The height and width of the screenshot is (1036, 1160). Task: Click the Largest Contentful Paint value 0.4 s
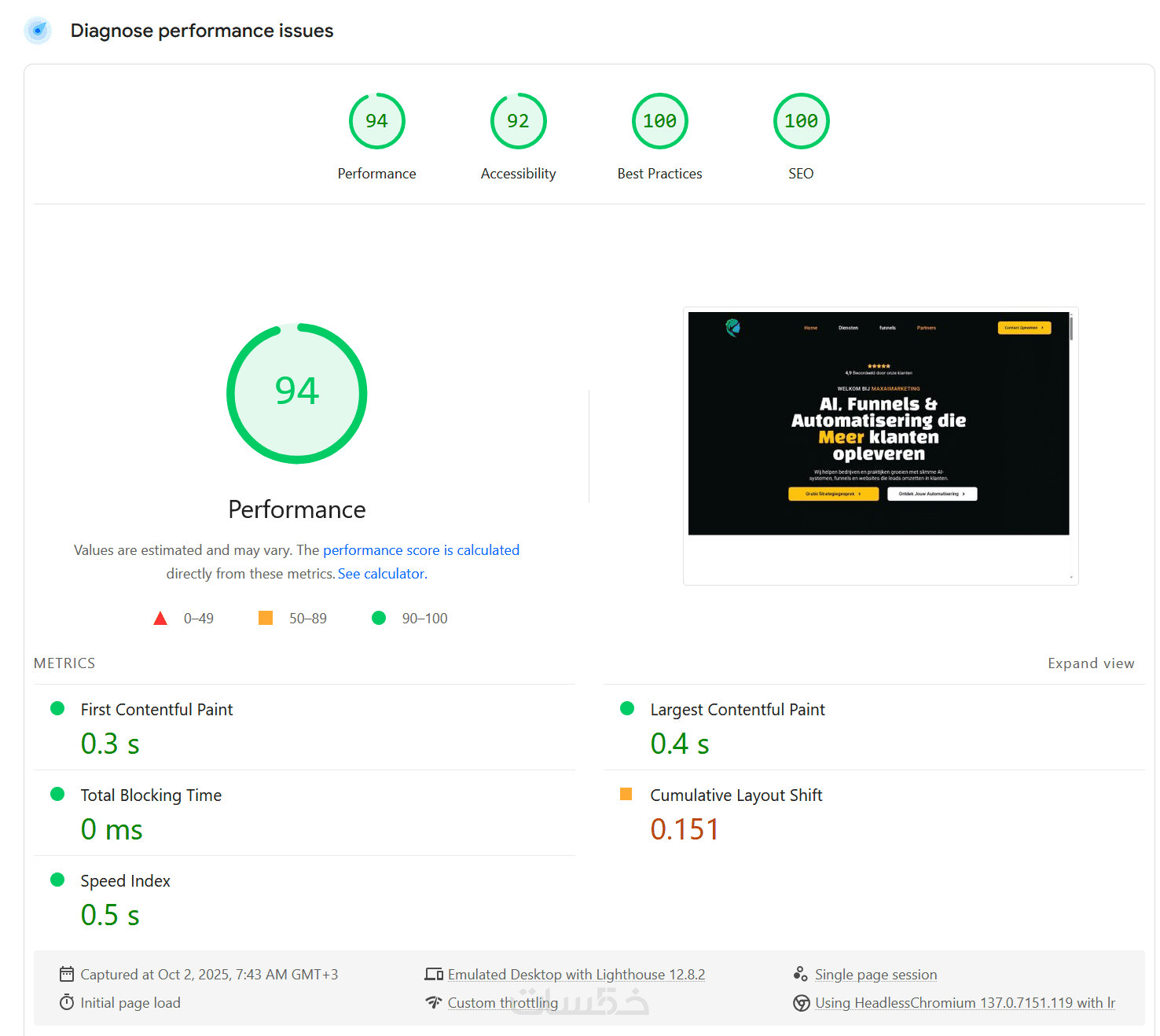pos(680,744)
